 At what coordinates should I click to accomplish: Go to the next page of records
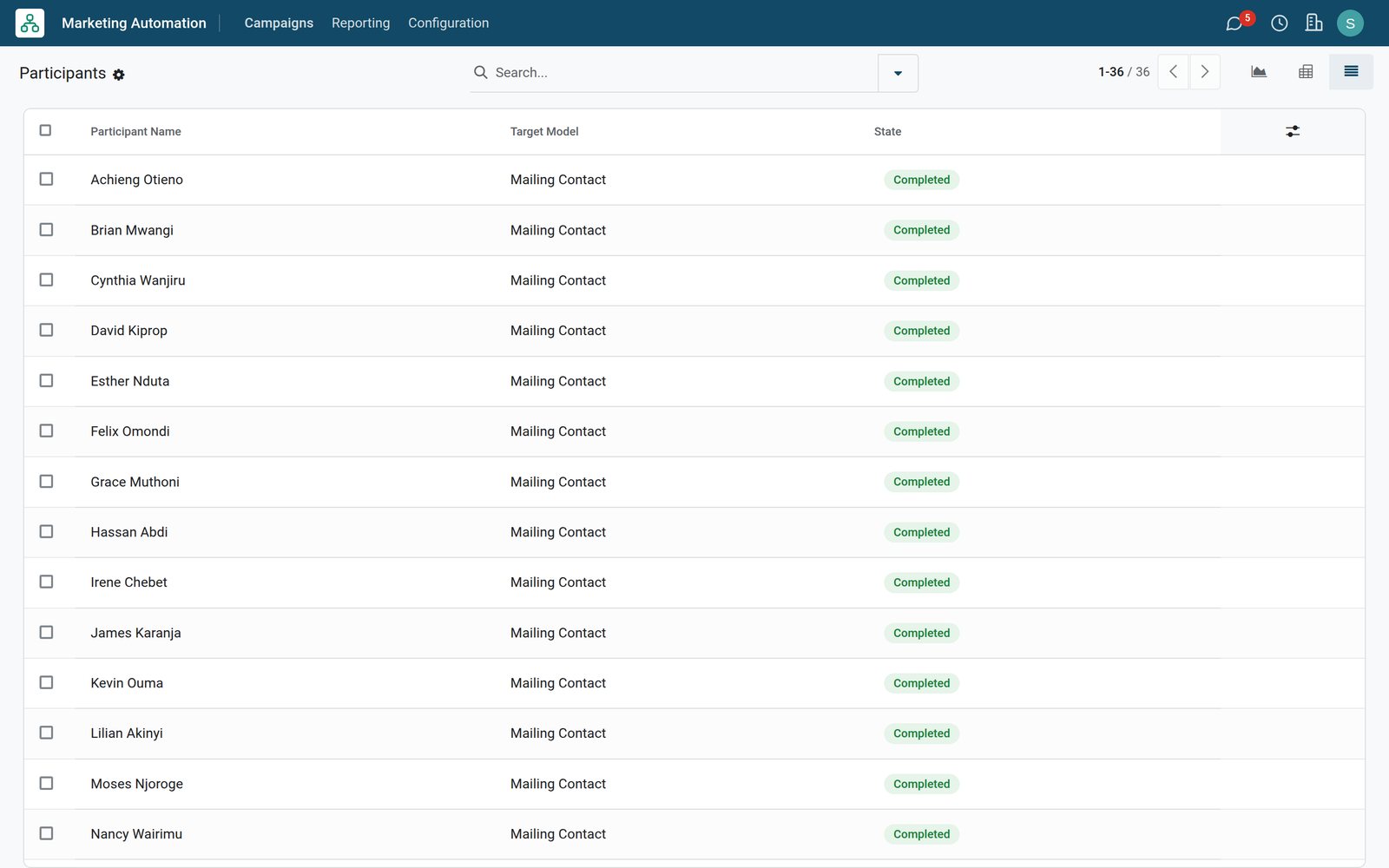pos(1204,72)
